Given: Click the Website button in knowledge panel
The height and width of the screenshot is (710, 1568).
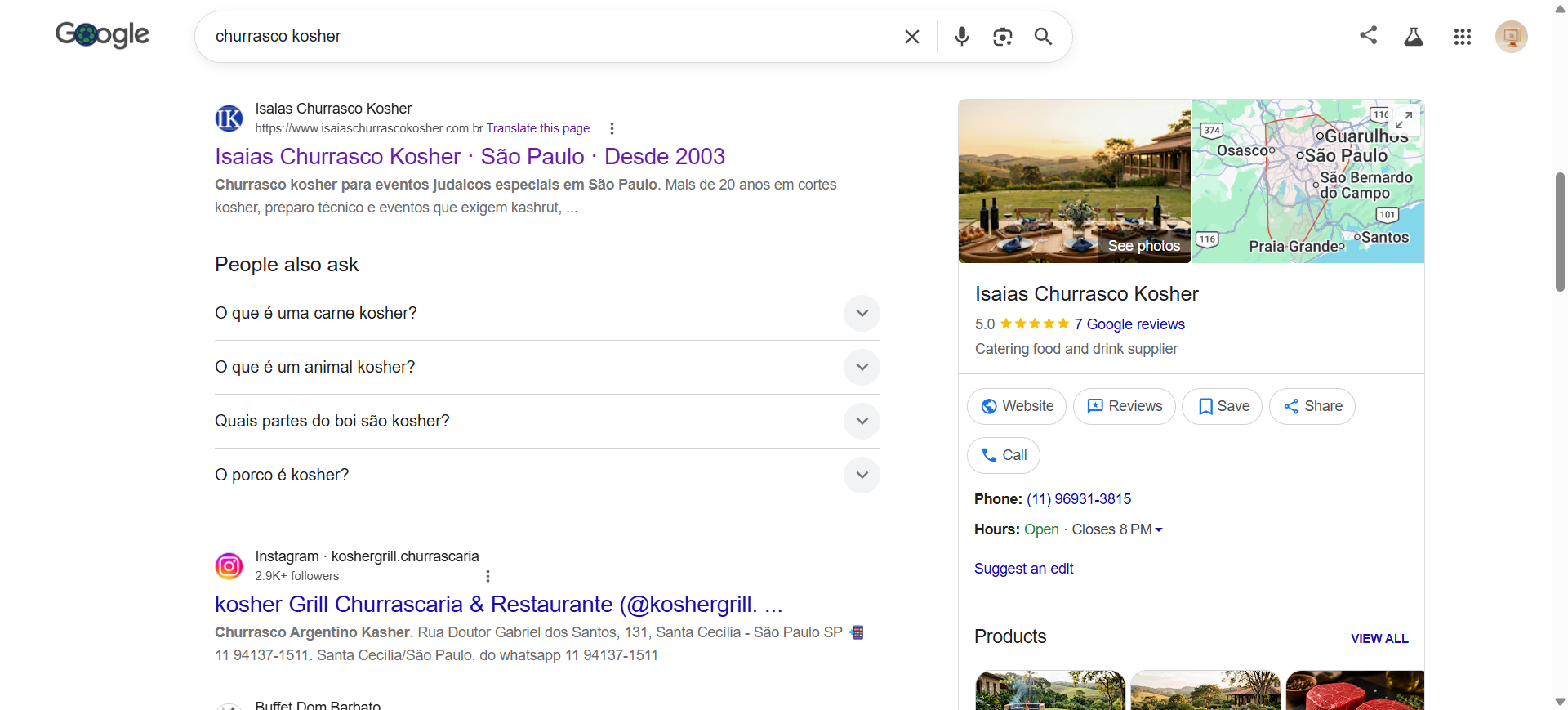Looking at the screenshot, I should coord(1017,406).
